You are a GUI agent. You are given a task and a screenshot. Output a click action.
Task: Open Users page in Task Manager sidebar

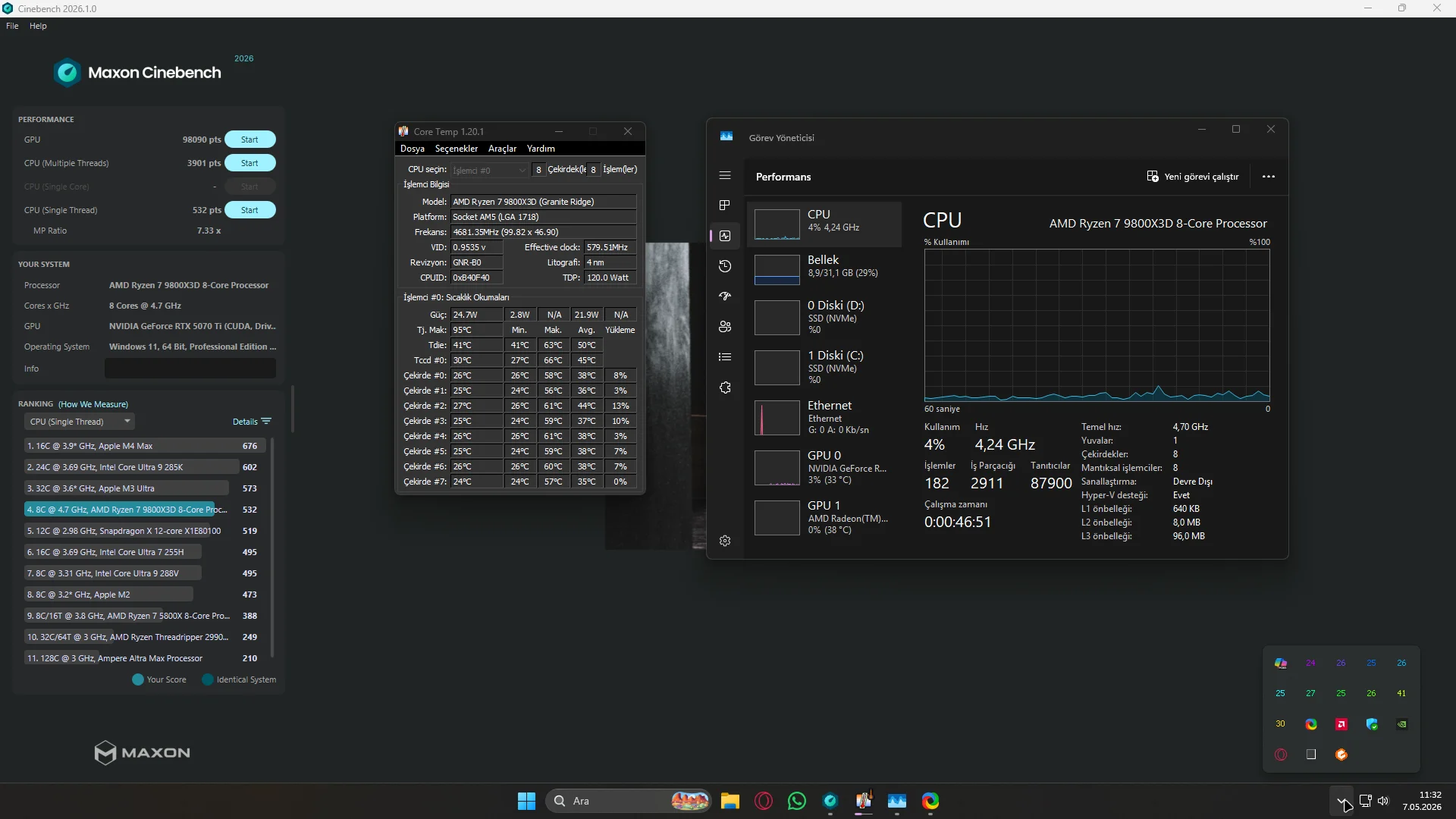click(x=725, y=327)
